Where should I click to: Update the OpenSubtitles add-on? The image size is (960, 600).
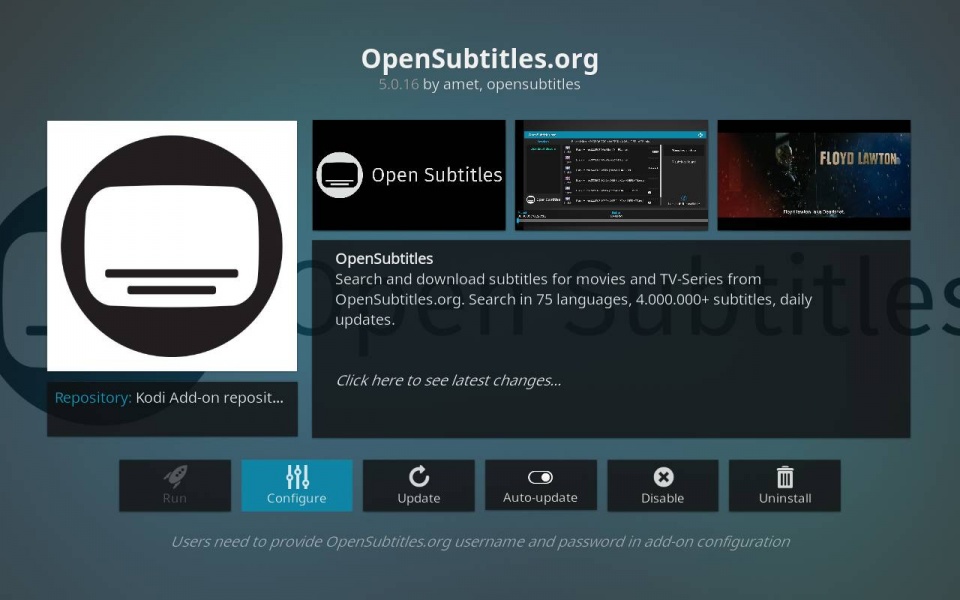[x=419, y=485]
